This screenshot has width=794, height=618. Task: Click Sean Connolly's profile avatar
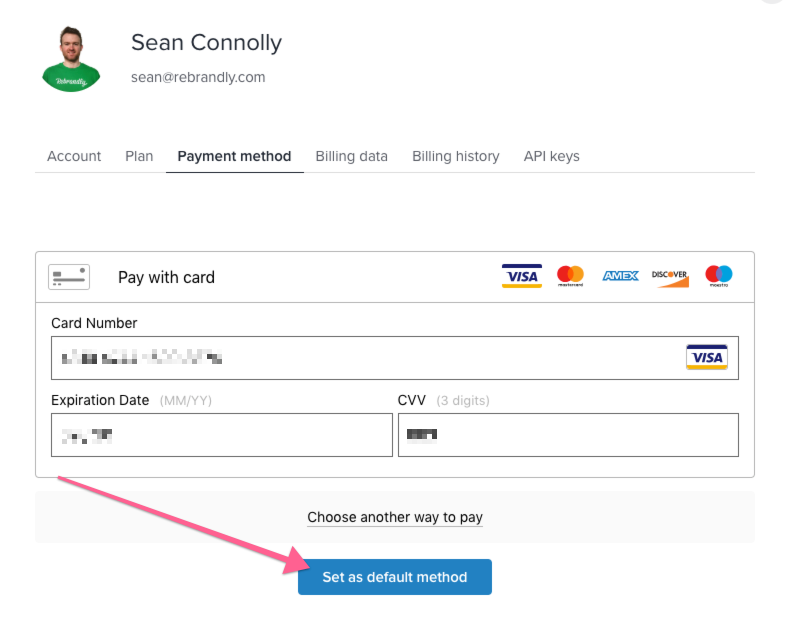[x=71, y=59]
